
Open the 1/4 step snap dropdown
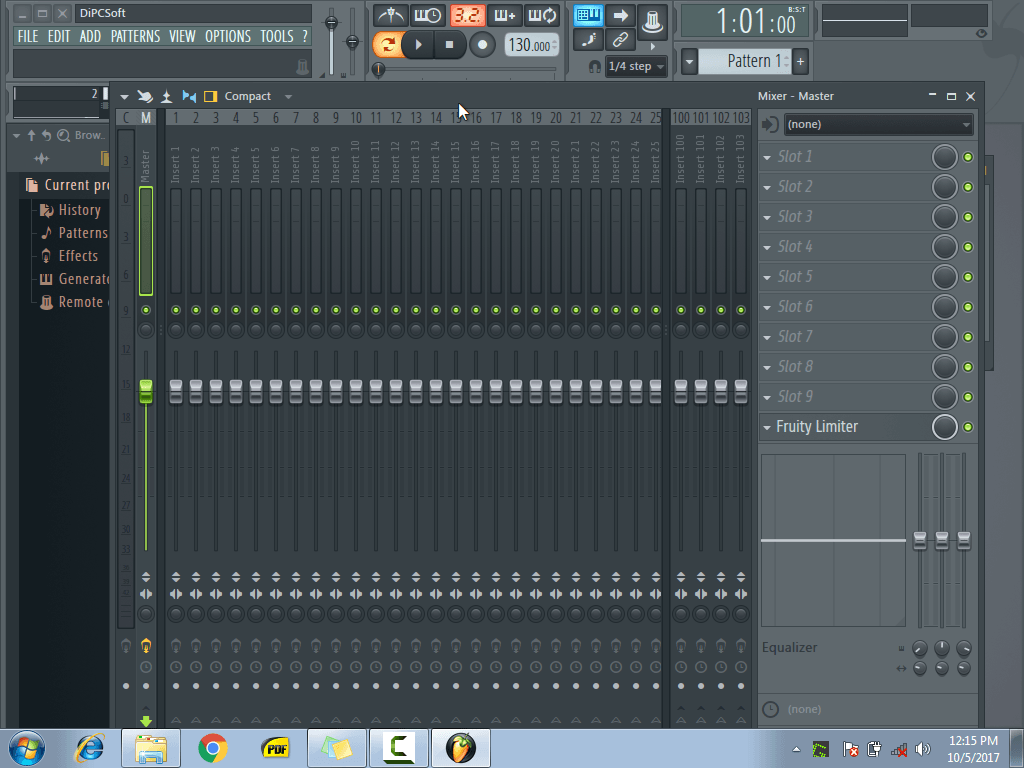point(636,66)
